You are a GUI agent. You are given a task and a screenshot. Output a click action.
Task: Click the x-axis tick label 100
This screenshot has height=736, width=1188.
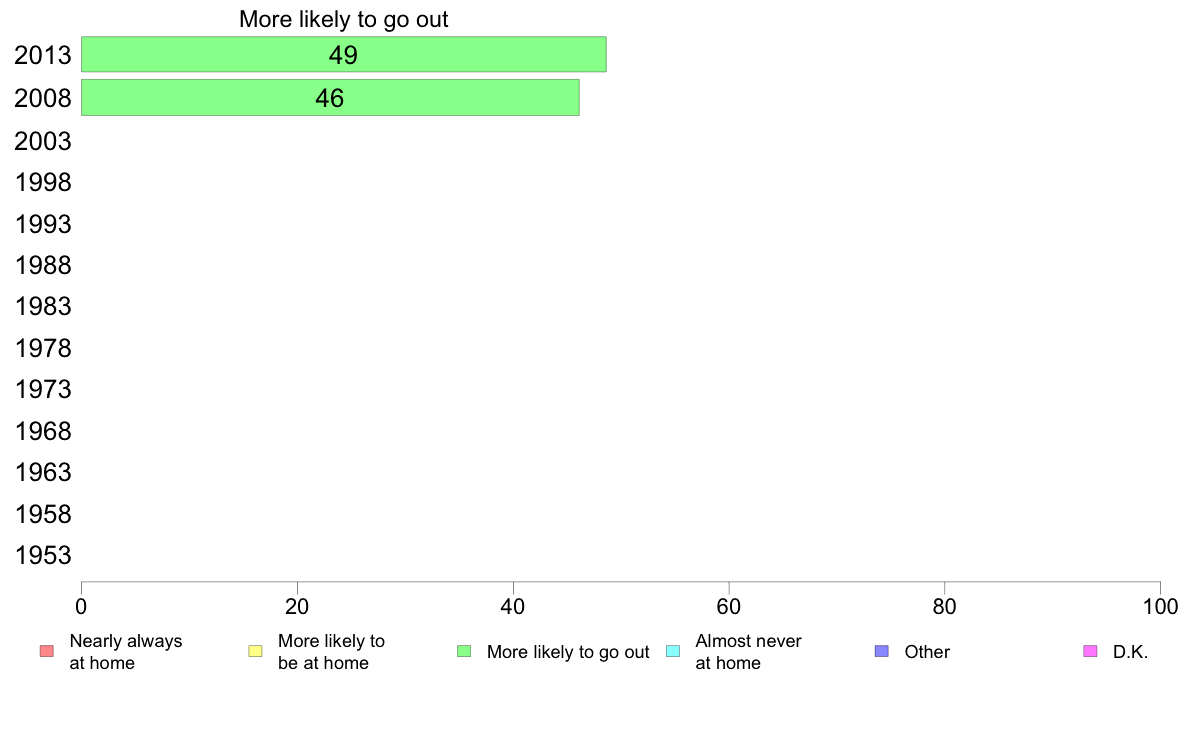(x=1160, y=606)
